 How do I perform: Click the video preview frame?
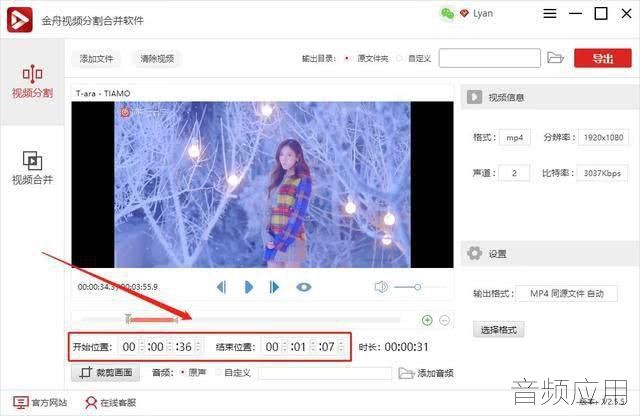[x=262, y=185]
